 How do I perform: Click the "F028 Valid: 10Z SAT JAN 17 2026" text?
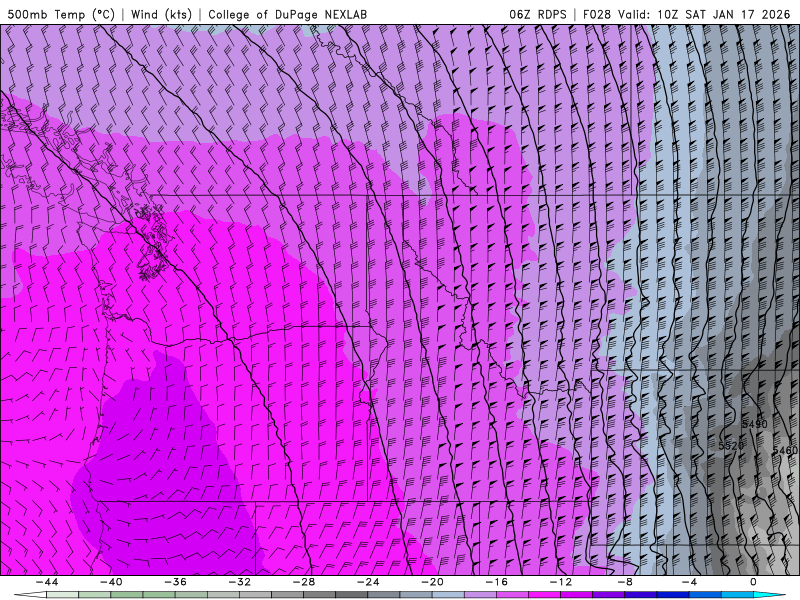click(686, 14)
